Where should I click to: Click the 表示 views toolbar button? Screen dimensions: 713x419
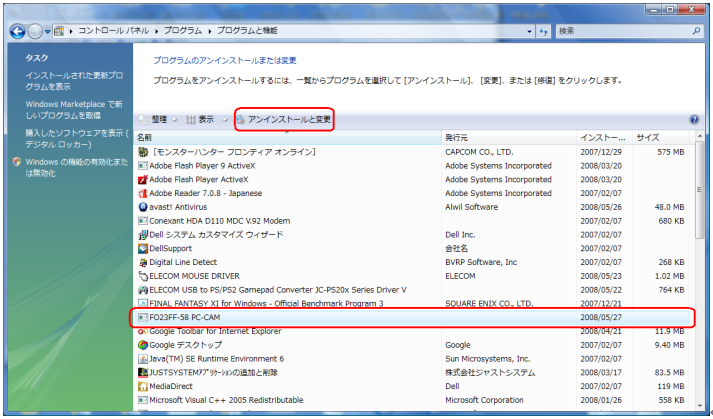pos(200,120)
